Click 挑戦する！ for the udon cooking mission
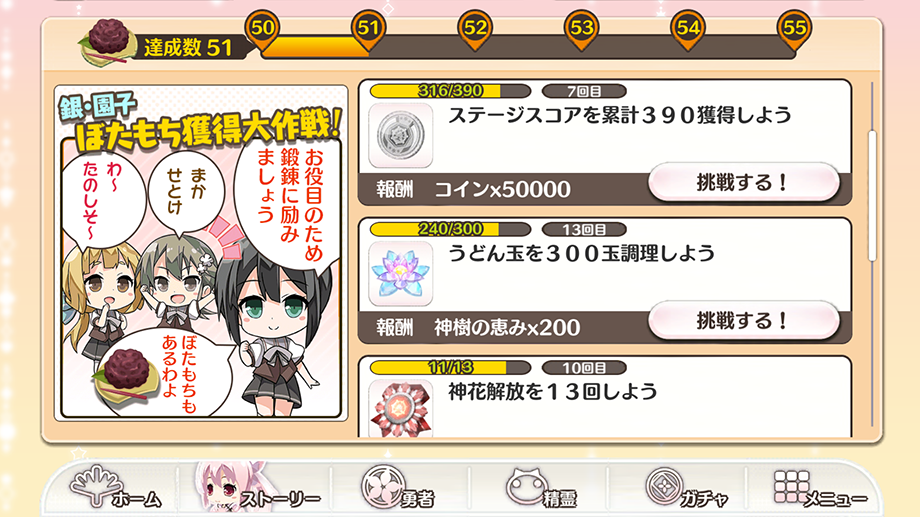The image size is (920, 517). (x=743, y=321)
